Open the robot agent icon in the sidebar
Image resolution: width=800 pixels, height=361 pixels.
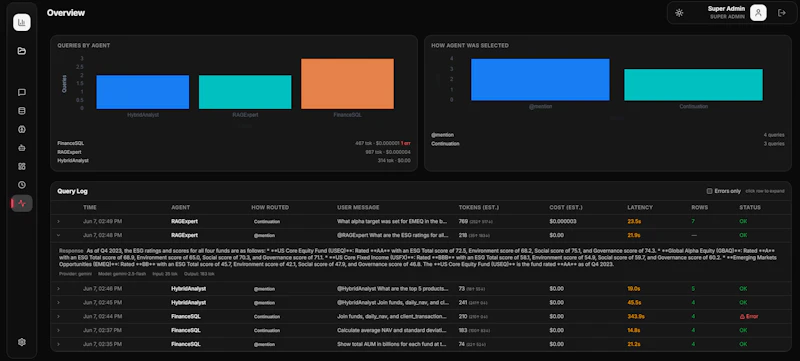point(21,148)
